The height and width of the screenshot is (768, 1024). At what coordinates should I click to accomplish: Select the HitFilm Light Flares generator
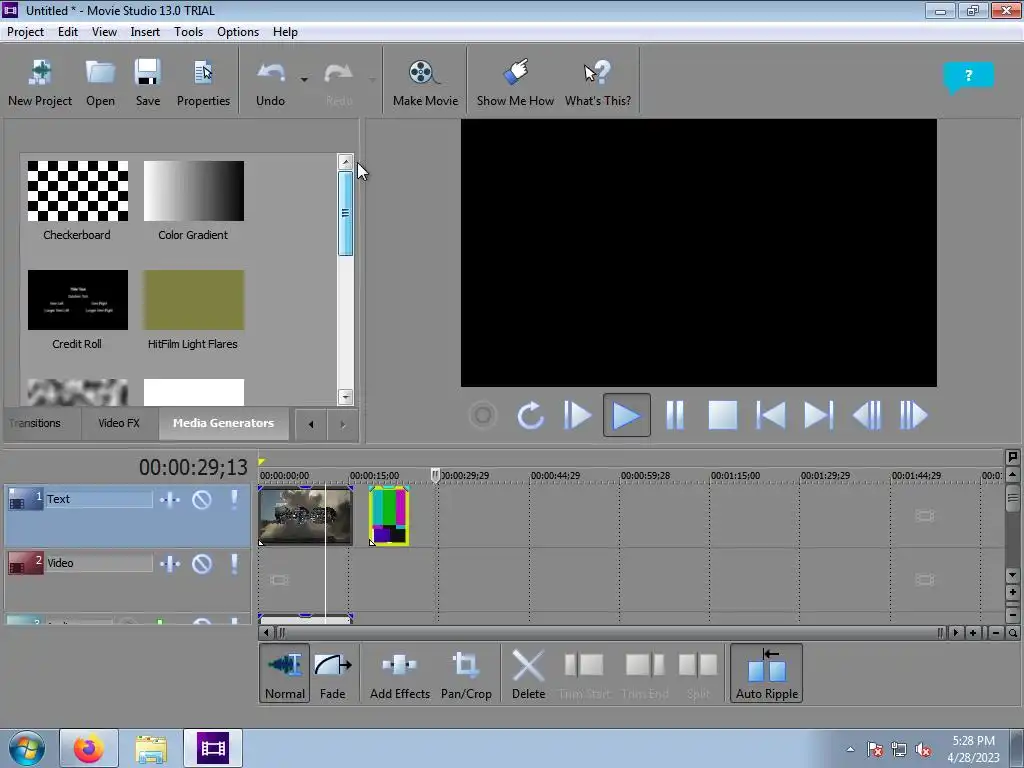pyautogui.click(x=193, y=300)
